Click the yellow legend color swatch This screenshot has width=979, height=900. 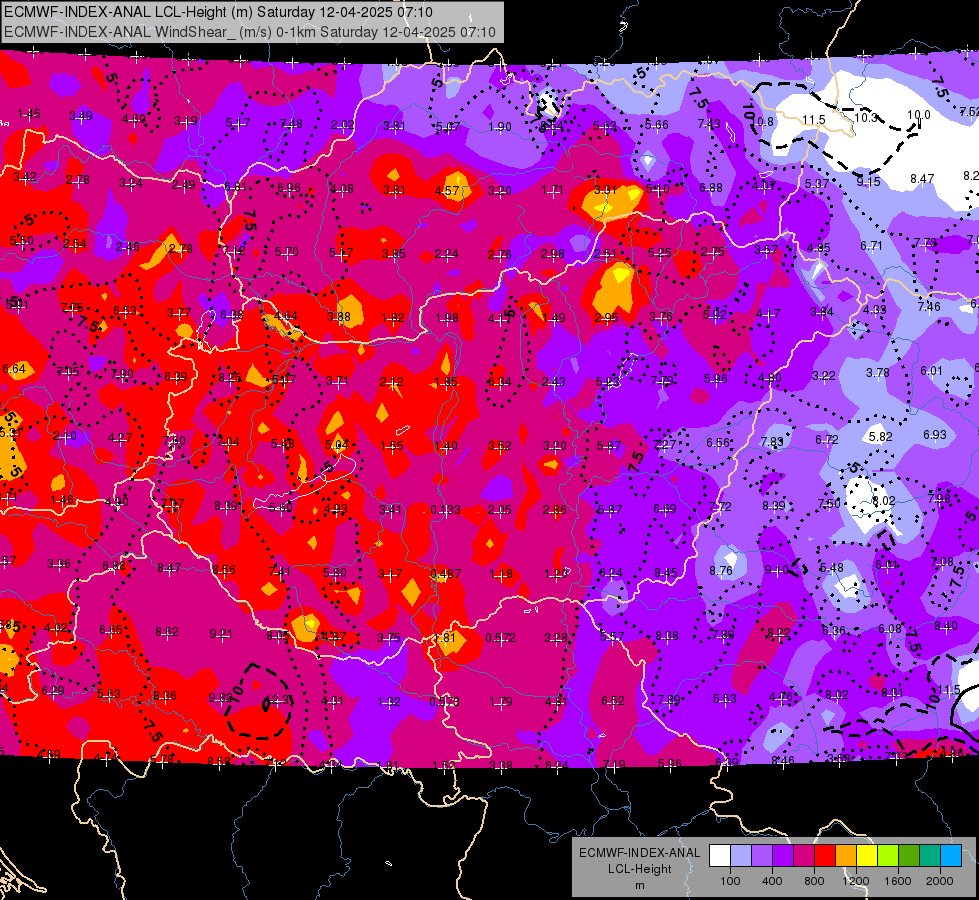[867, 856]
